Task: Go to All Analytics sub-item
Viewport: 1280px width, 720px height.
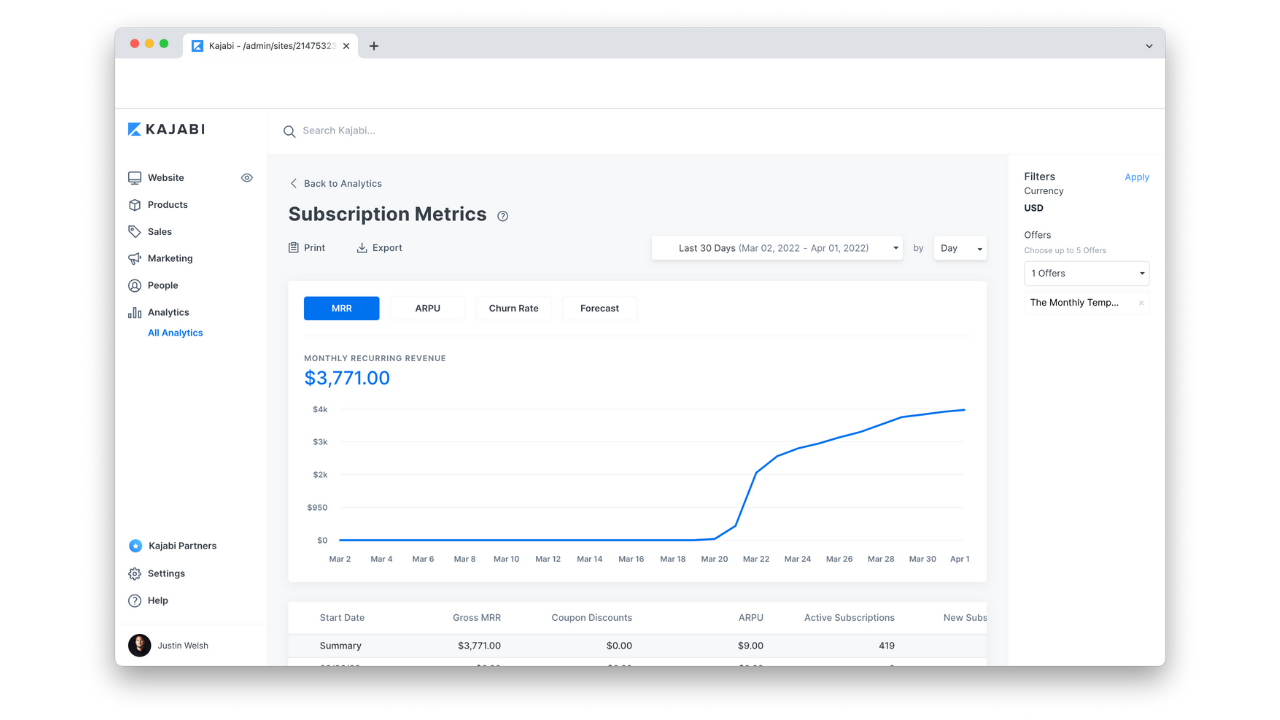Action: (x=175, y=333)
